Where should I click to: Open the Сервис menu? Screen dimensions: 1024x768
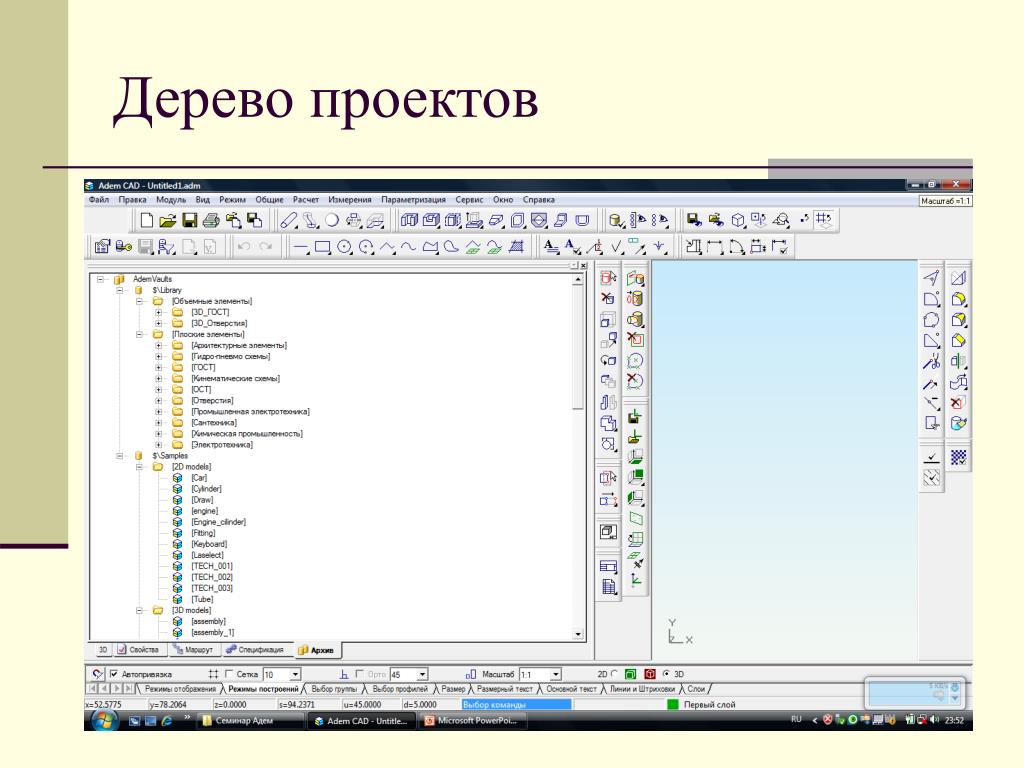470,200
